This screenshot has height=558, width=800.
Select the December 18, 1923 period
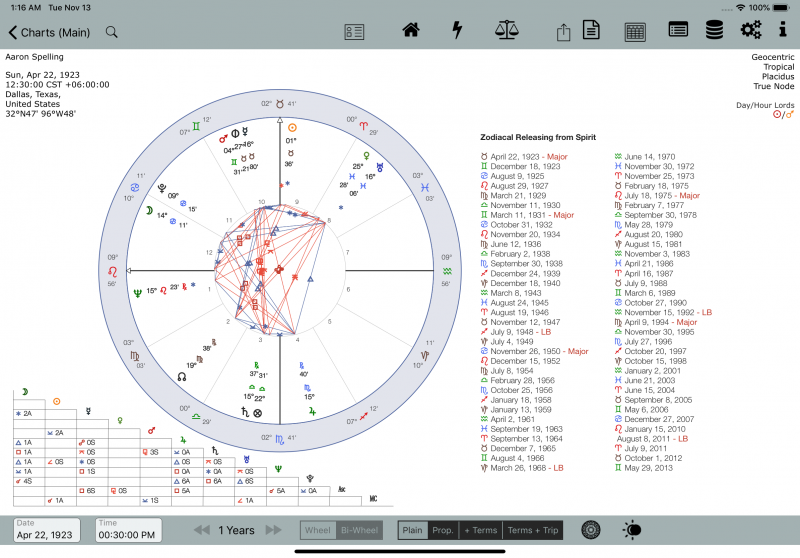tap(520, 166)
